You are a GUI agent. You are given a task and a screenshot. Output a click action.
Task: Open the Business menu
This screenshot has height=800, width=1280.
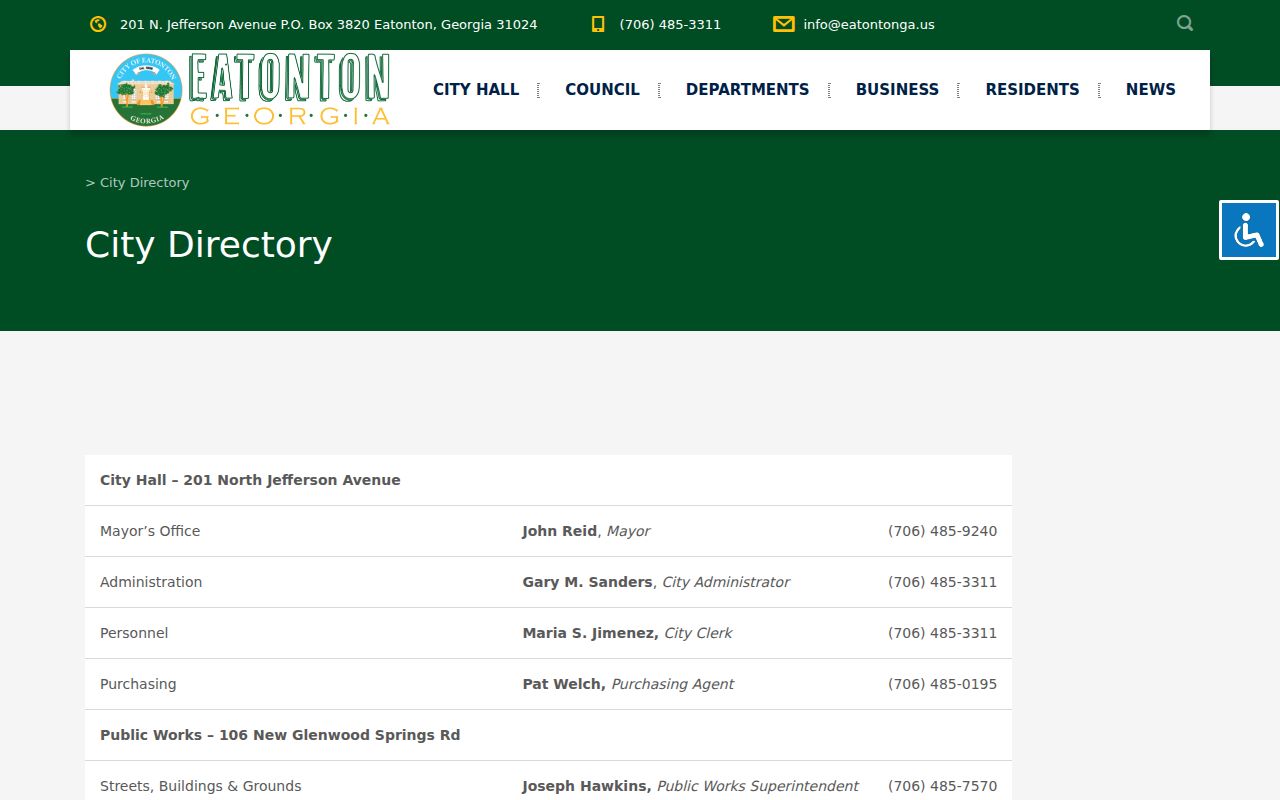coord(897,89)
